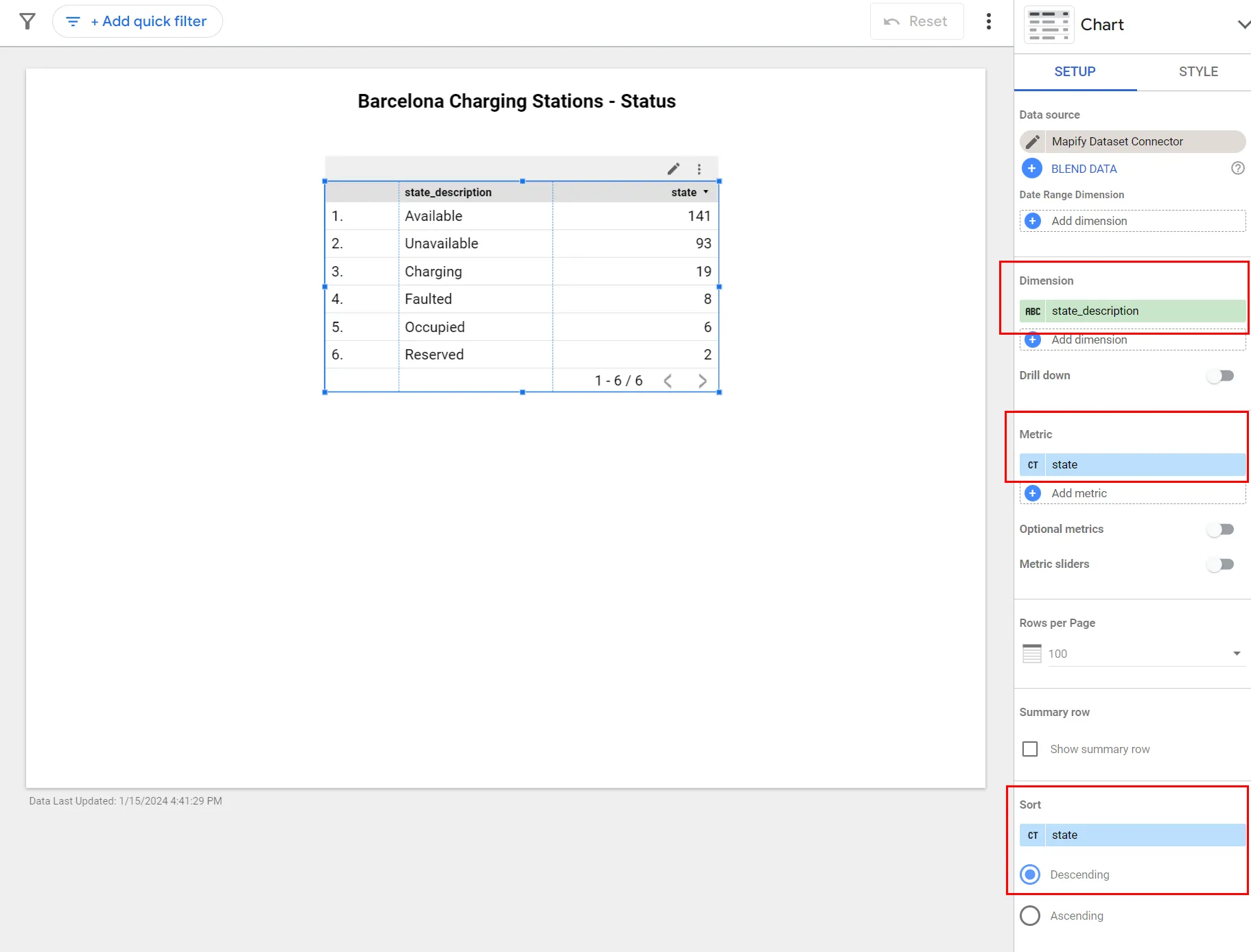Screen dimensions: 1251x952
Task: Click the filter funnel icon
Action: pos(27,21)
